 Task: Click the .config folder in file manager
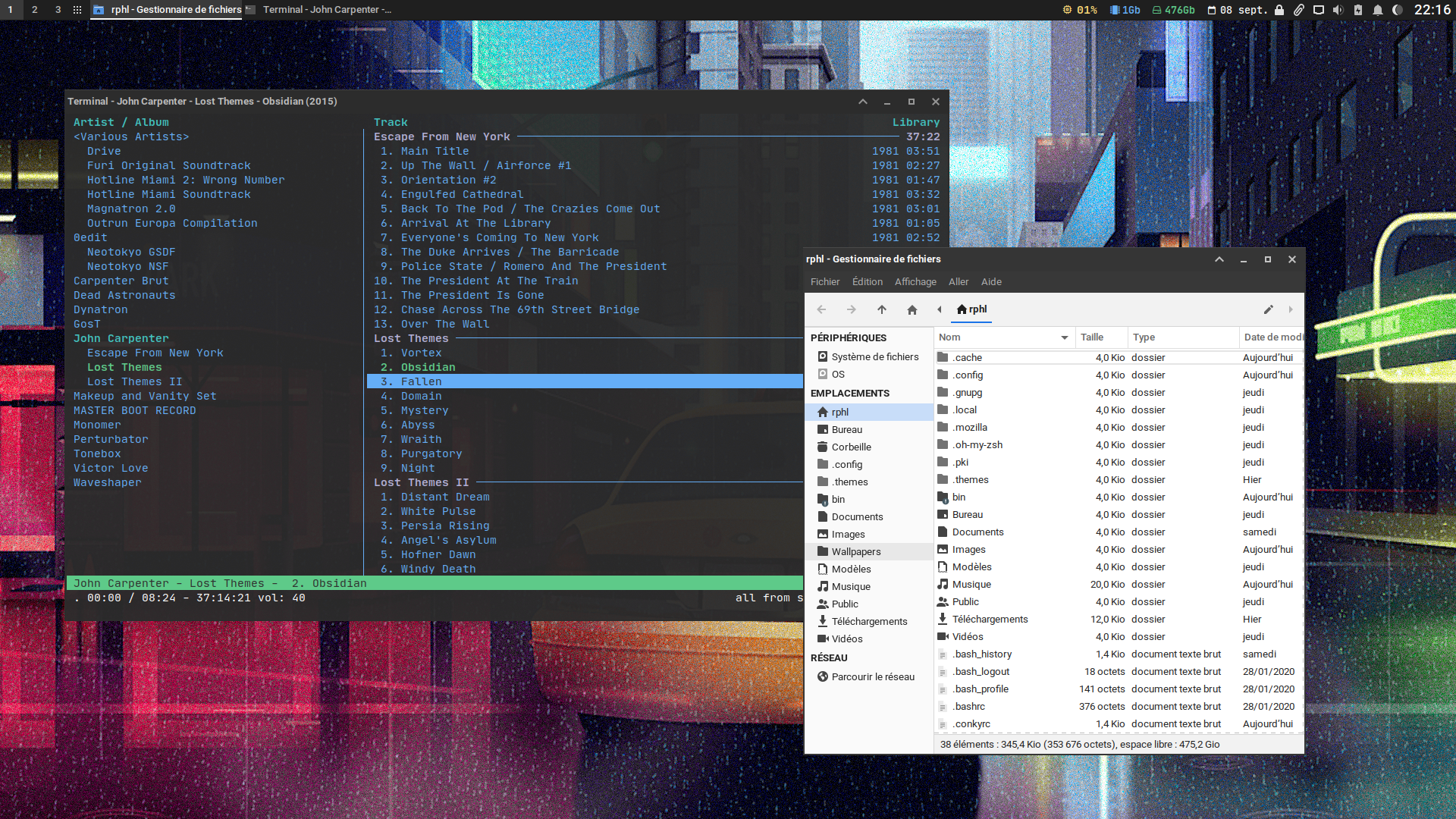click(x=966, y=375)
